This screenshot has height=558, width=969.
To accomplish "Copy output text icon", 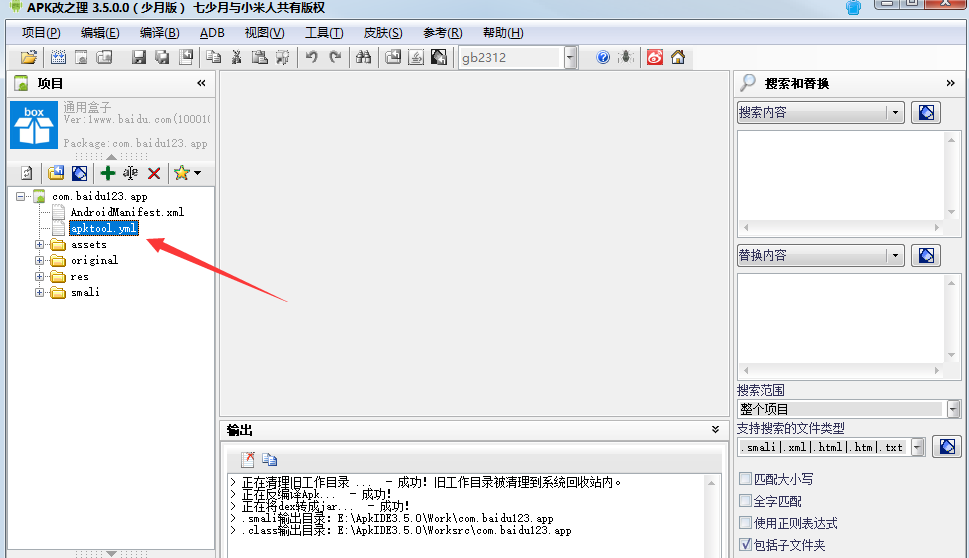I will pyautogui.click(x=269, y=459).
